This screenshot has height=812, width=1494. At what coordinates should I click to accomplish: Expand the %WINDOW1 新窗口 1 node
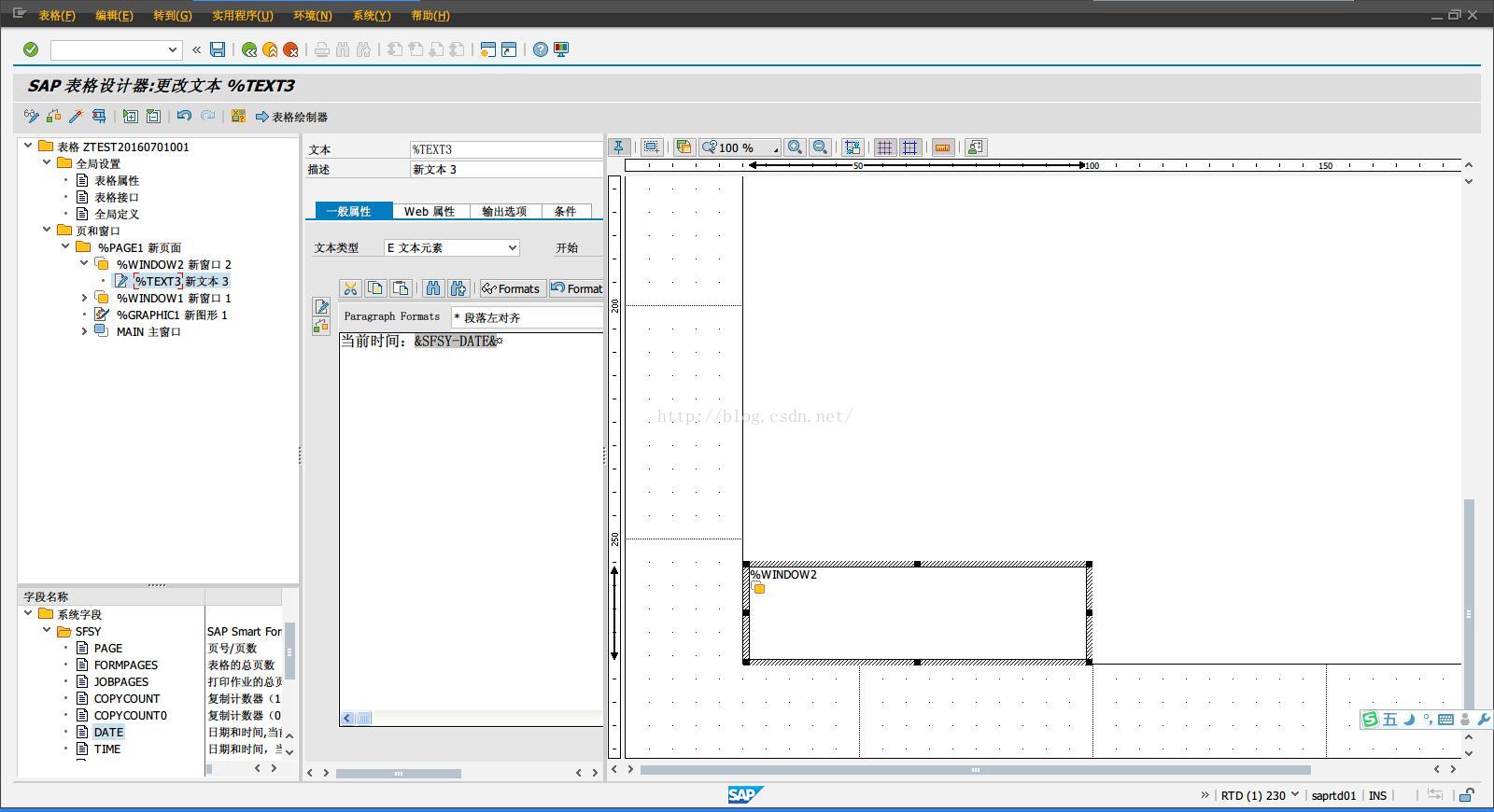click(84, 298)
